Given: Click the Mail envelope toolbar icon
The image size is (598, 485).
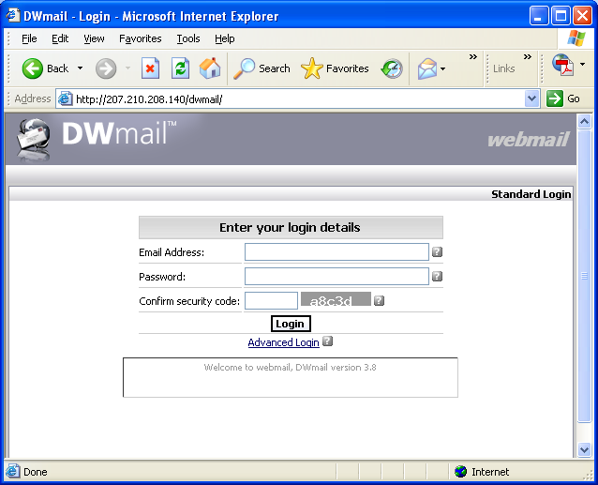Looking at the screenshot, I should pyautogui.click(x=427, y=69).
